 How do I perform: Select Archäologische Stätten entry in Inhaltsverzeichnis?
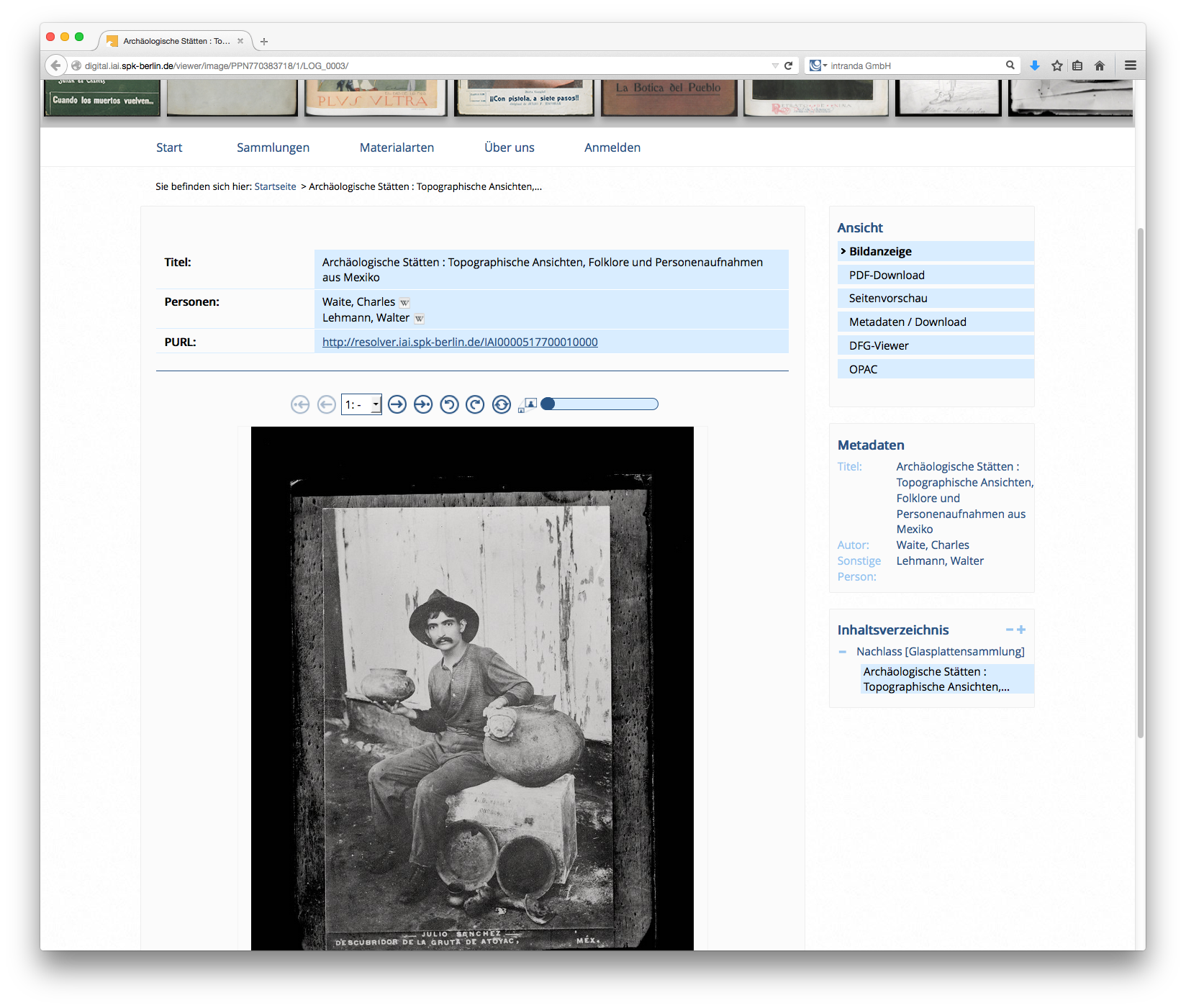click(947, 679)
